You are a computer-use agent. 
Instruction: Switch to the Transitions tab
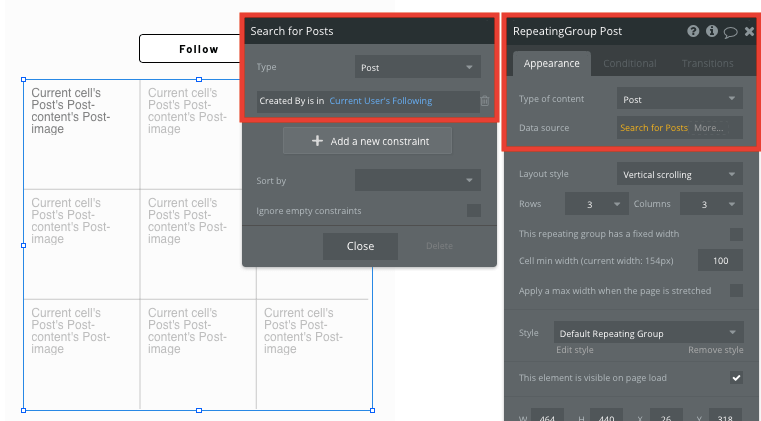[x=707, y=64]
